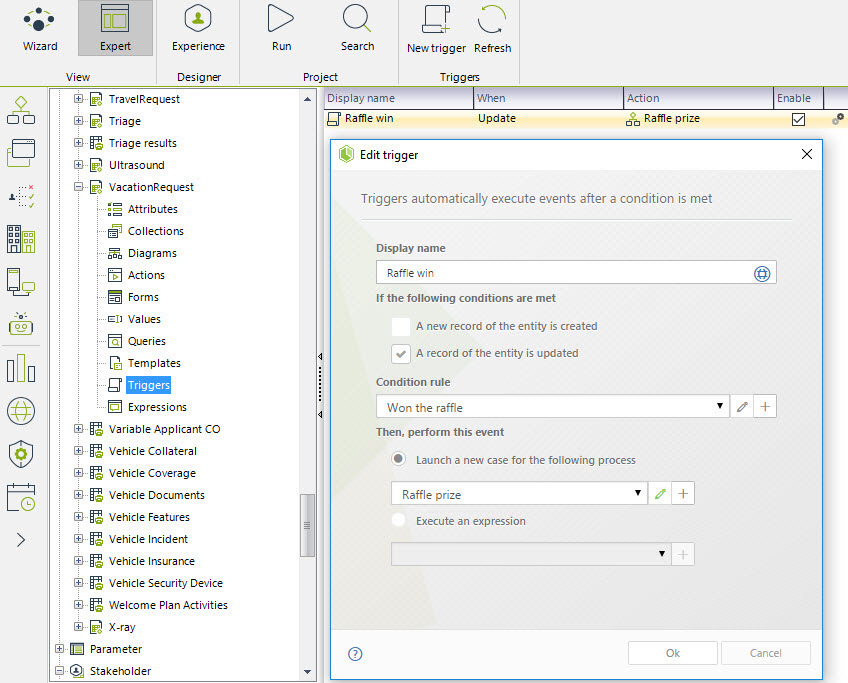Click the tree scrollbar up arrow
Image resolution: width=848 pixels, height=683 pixels.
coord(307,99)
